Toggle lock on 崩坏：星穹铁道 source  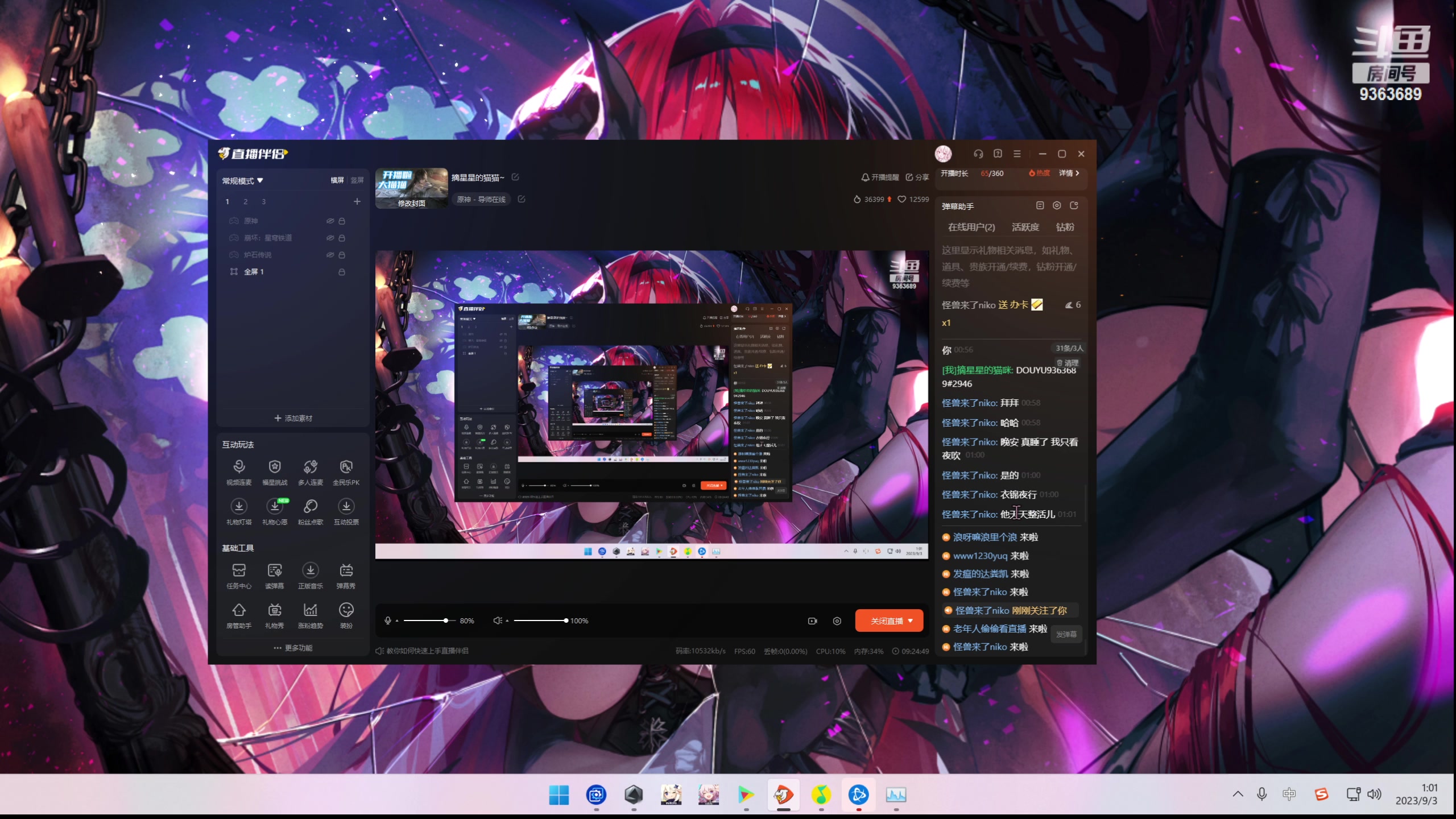(342, 238)
